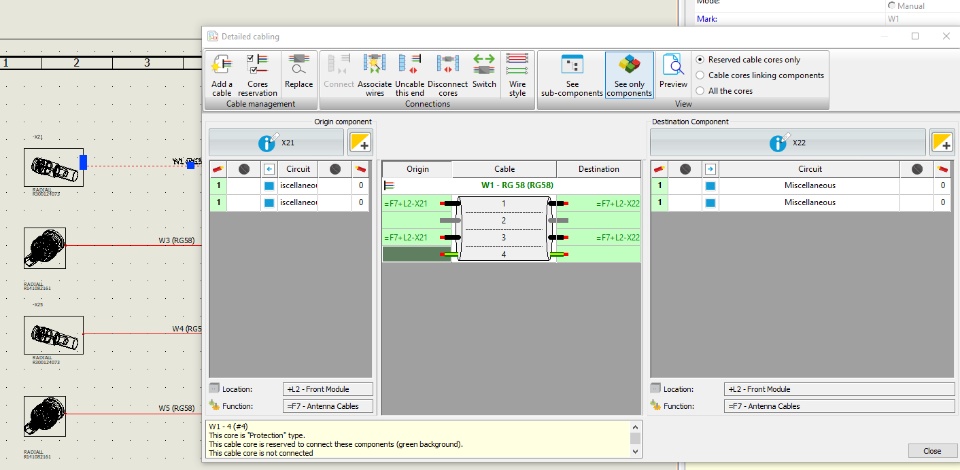Image resolution: width=960 pixels, height=470 pixels.
Task: Click the Destination column header
Action: [598, 169]
